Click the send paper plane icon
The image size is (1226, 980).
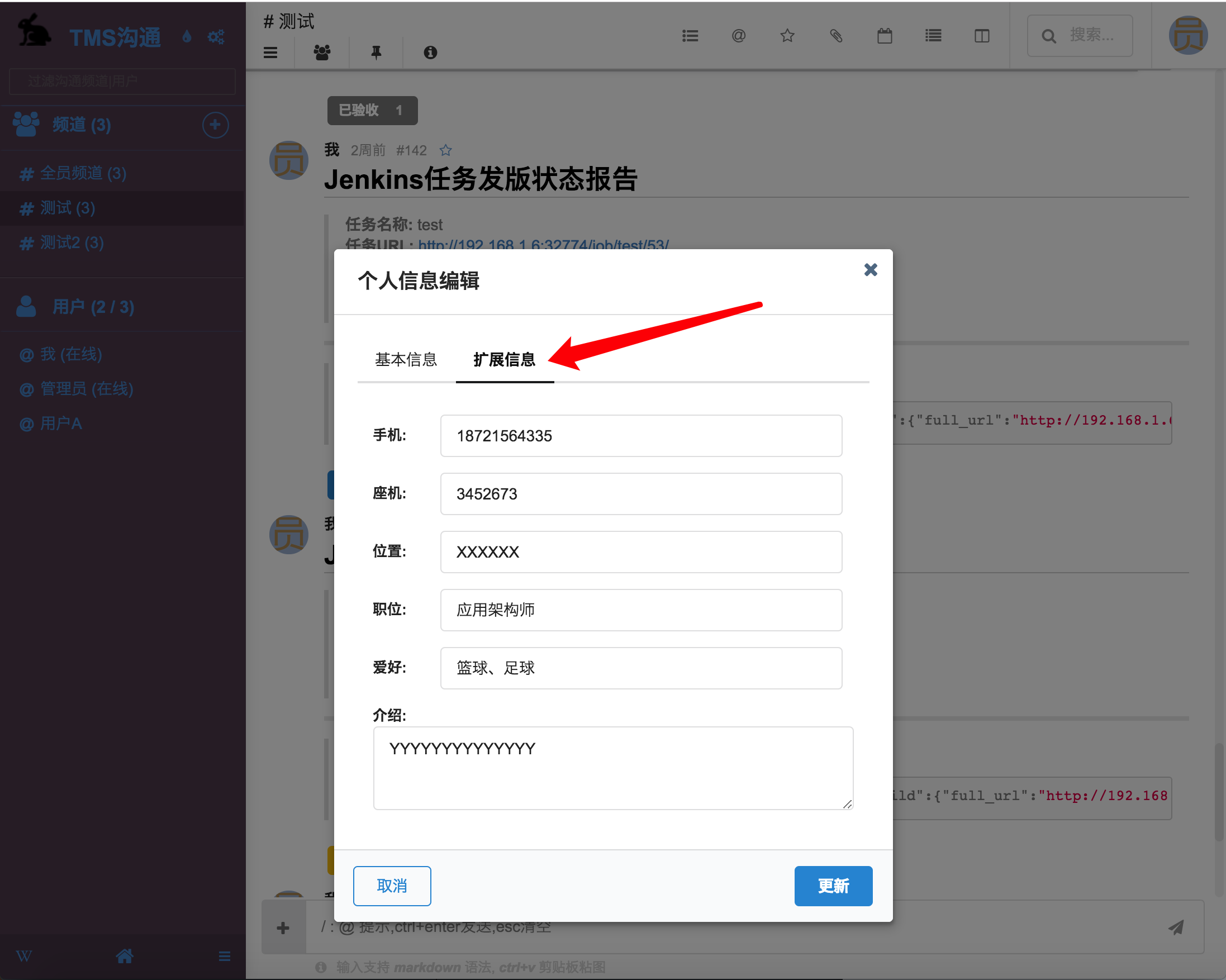[x=1176, y=928]
